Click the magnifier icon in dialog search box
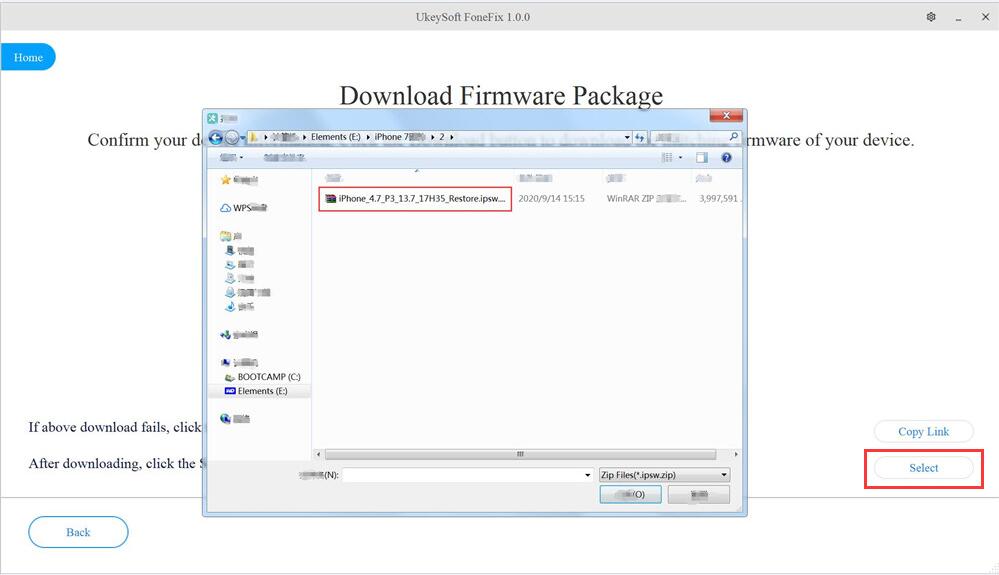The height and width of the screenshot is (575, 999). tap(733, 136)
